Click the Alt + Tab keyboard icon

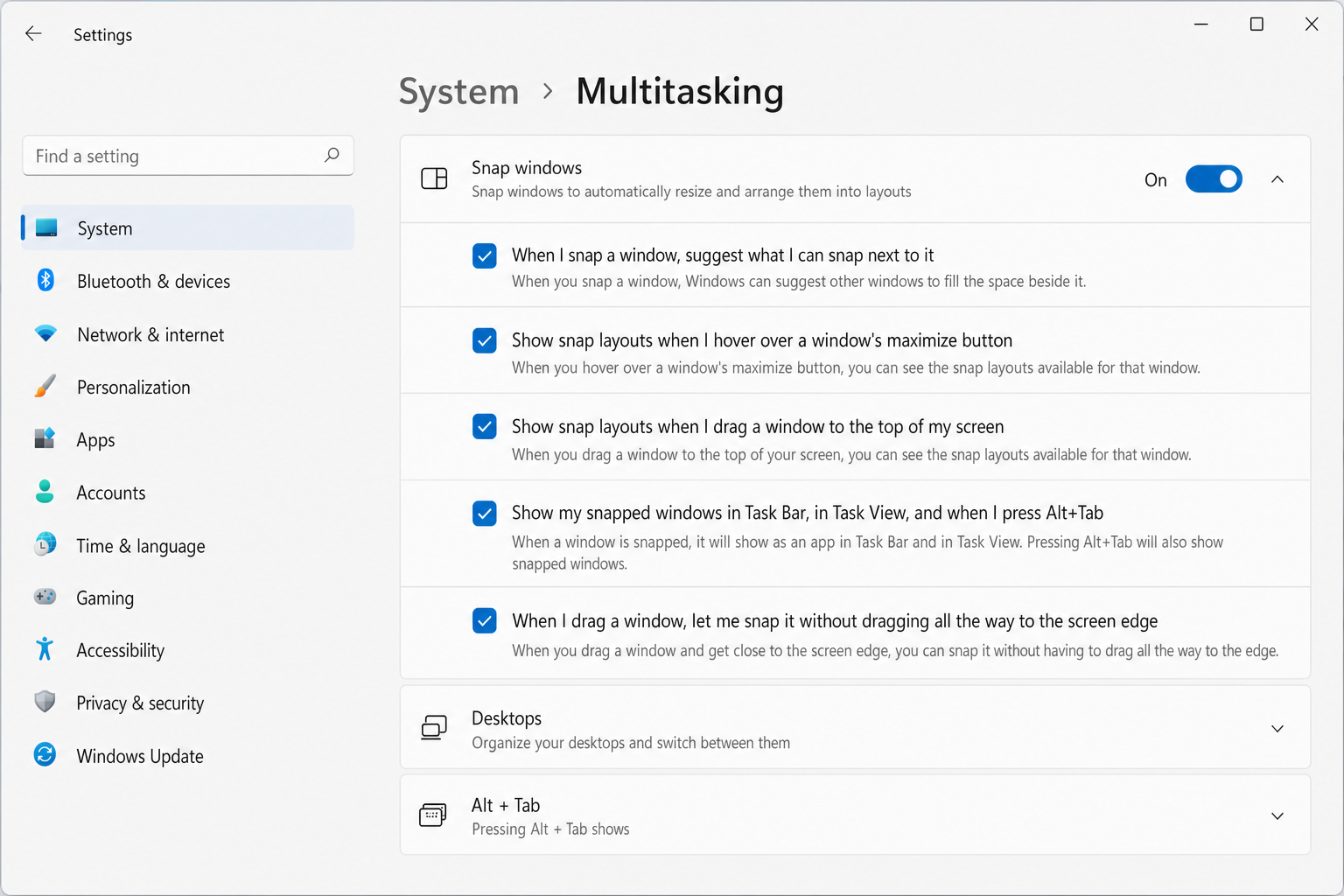coord(433,815)
